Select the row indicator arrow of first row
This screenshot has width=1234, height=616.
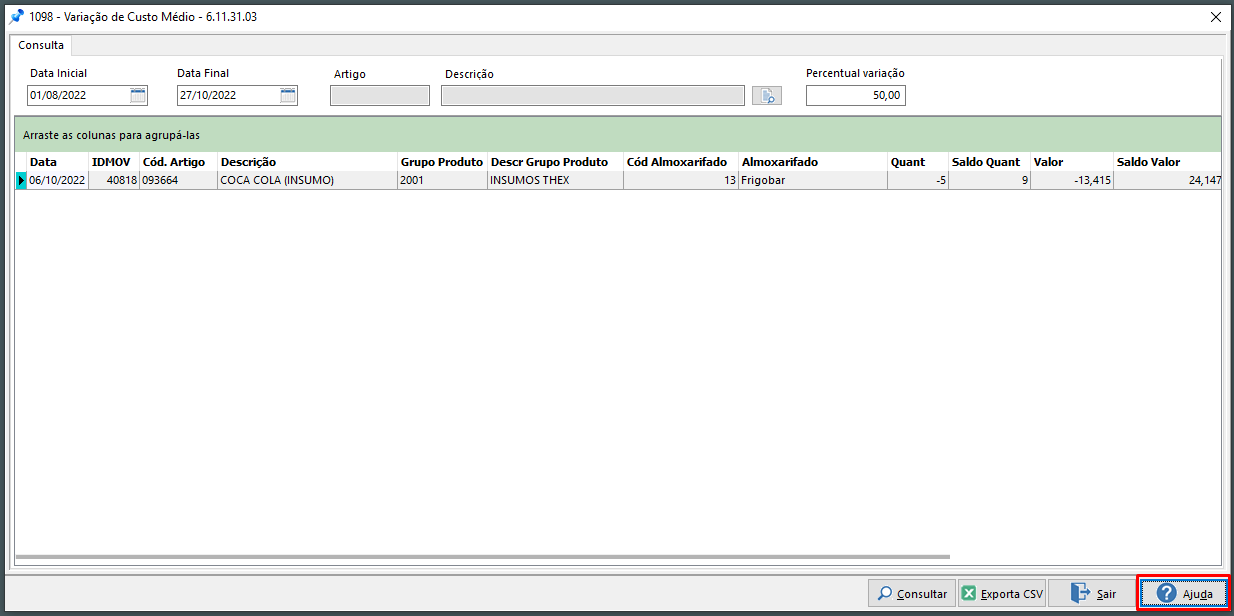21,180
